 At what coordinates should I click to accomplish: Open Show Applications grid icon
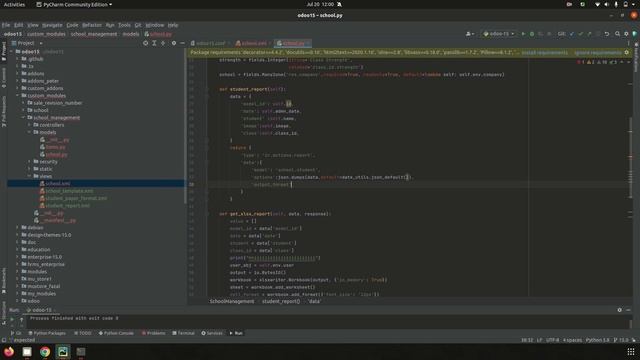(631, 351)
